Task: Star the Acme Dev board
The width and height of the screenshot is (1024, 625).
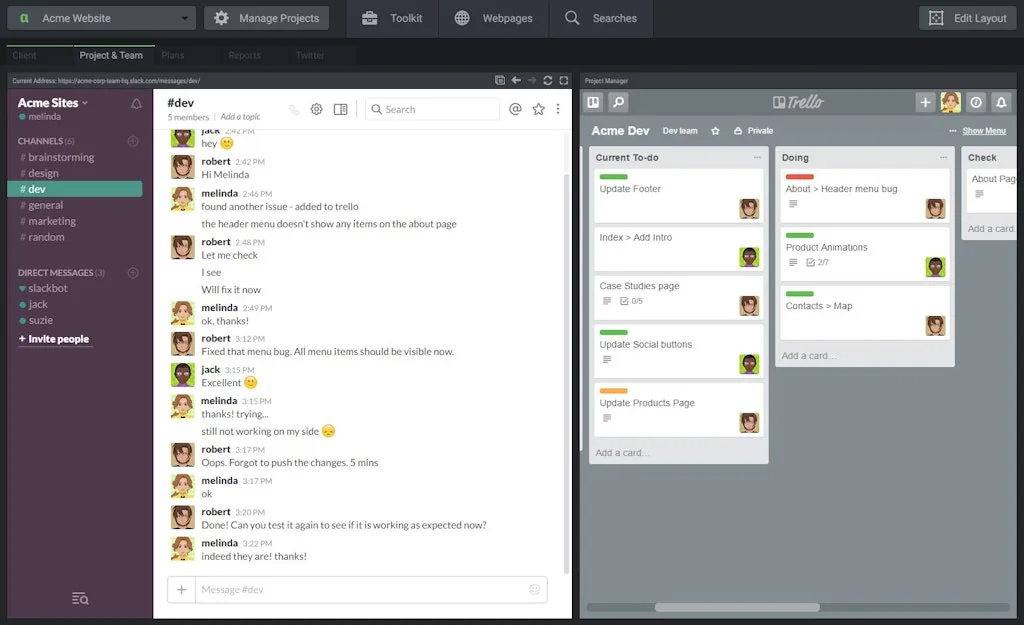Action: click(x=716, y=130)
